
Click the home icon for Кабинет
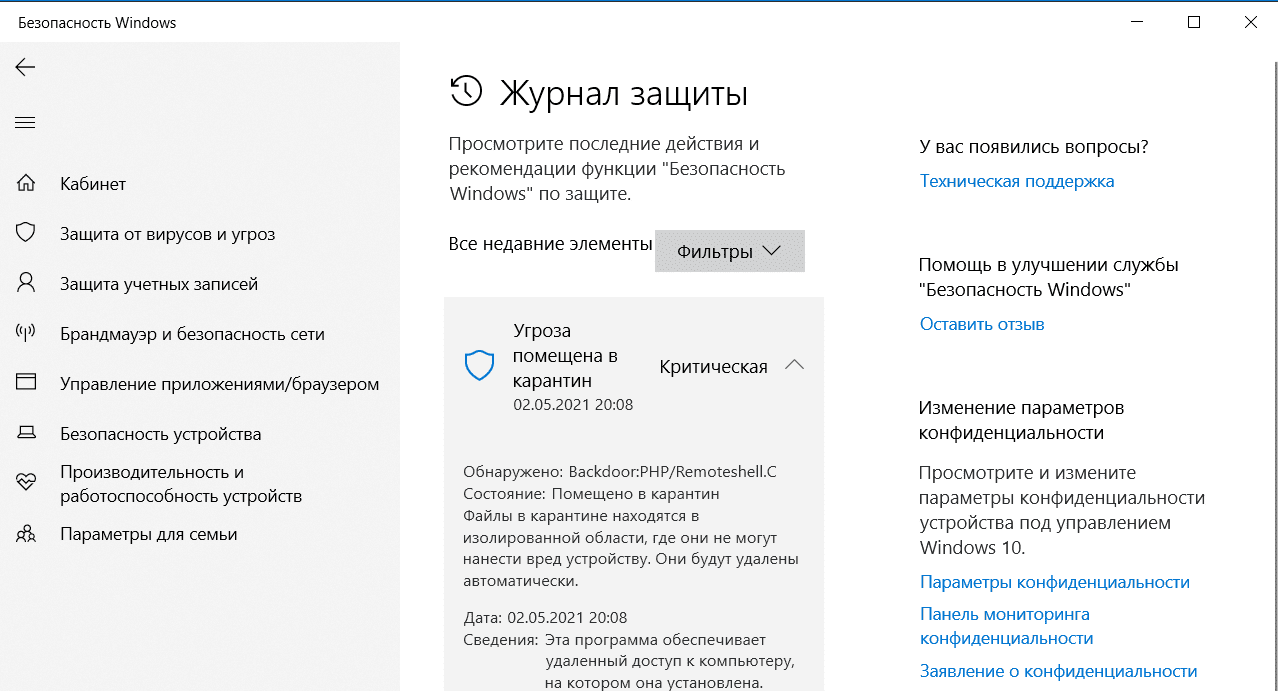click(26, 184)
